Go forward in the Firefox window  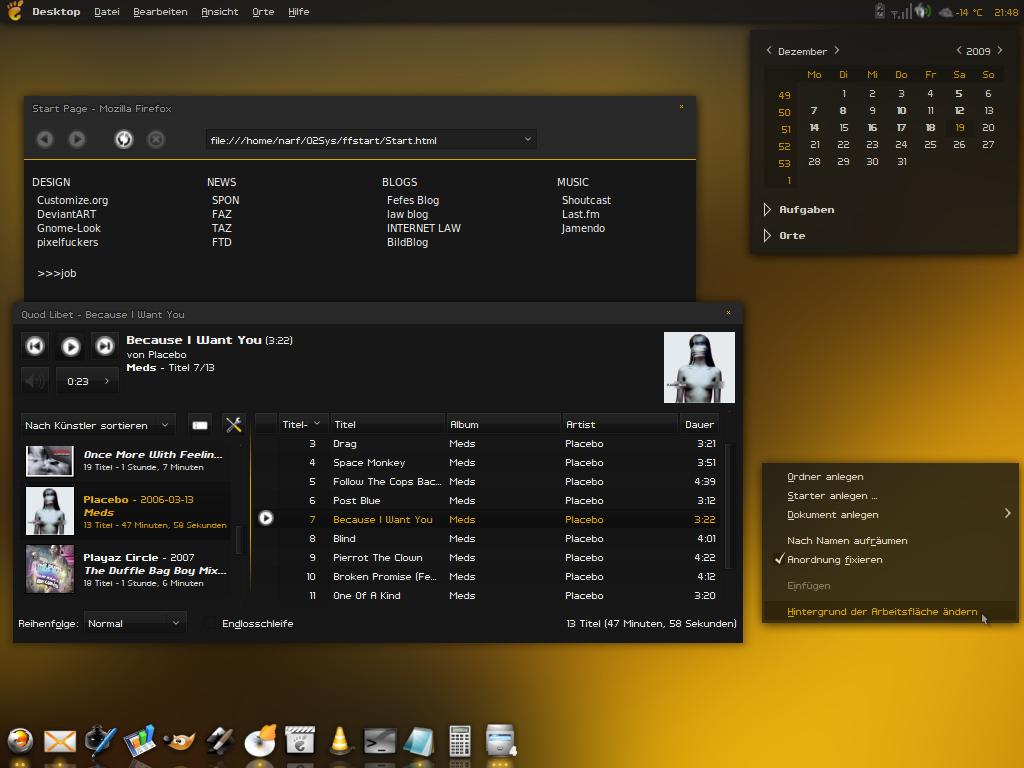(x=77, y=139)
